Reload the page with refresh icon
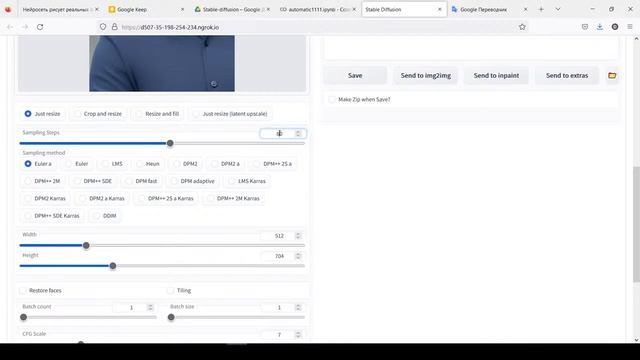The image size is (640, 360). [x=40, y=27]
